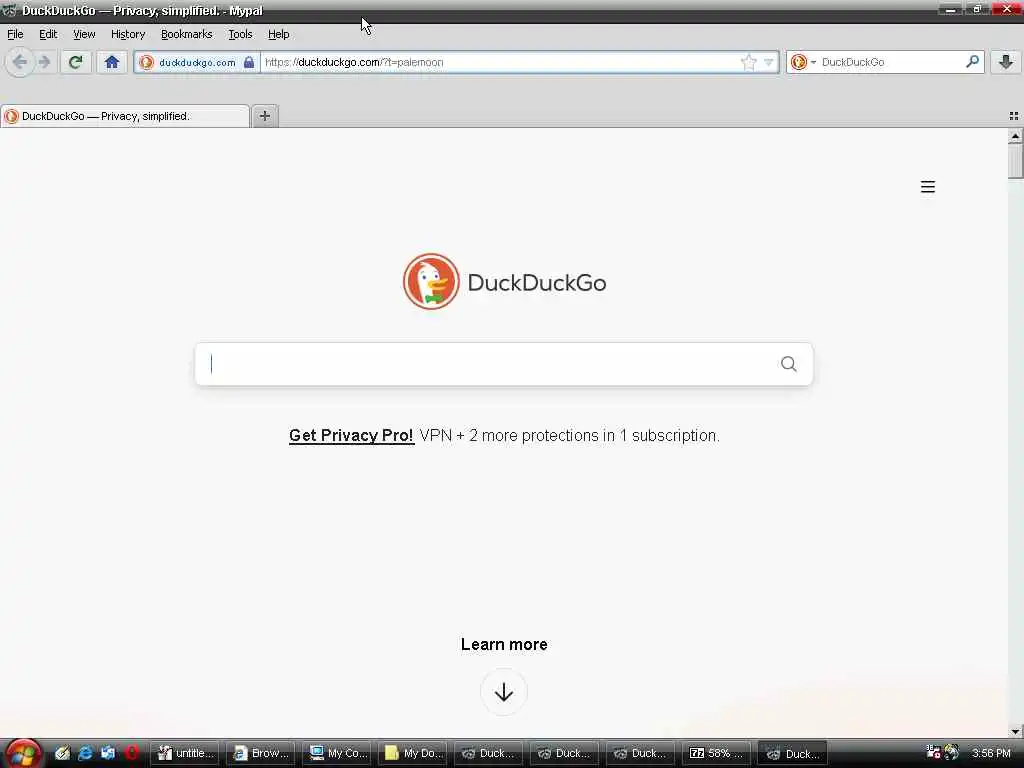Open the Downloads arrow button
Viewport: 1024px width, 768px height.
(1006, 62)
